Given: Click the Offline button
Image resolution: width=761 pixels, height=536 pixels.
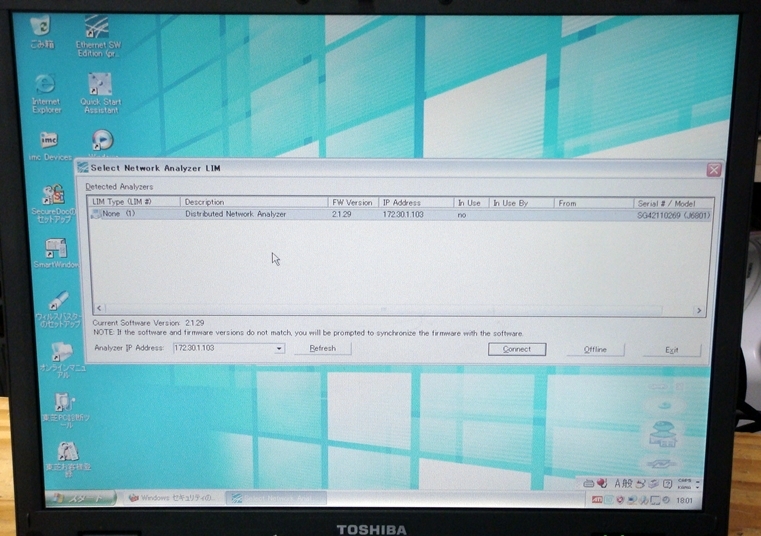Looking at the screenshot, I should (595, 350).
